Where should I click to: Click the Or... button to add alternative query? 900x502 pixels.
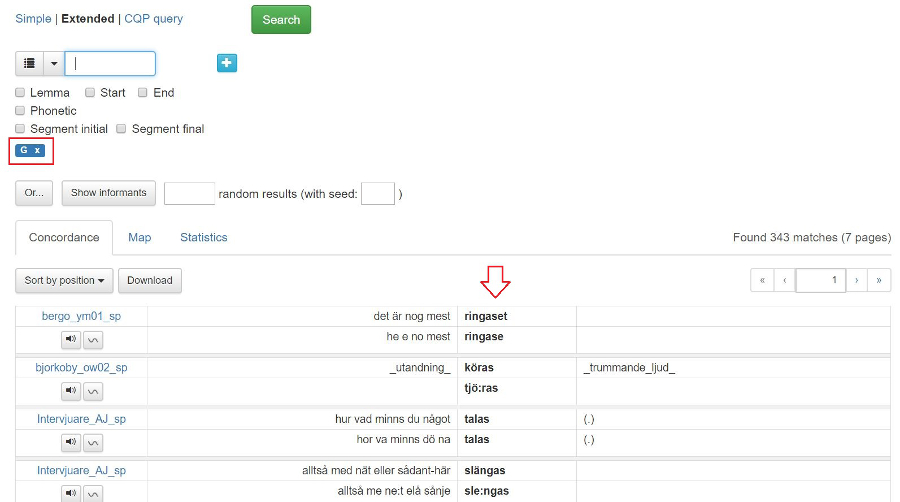tap(35, 193)
